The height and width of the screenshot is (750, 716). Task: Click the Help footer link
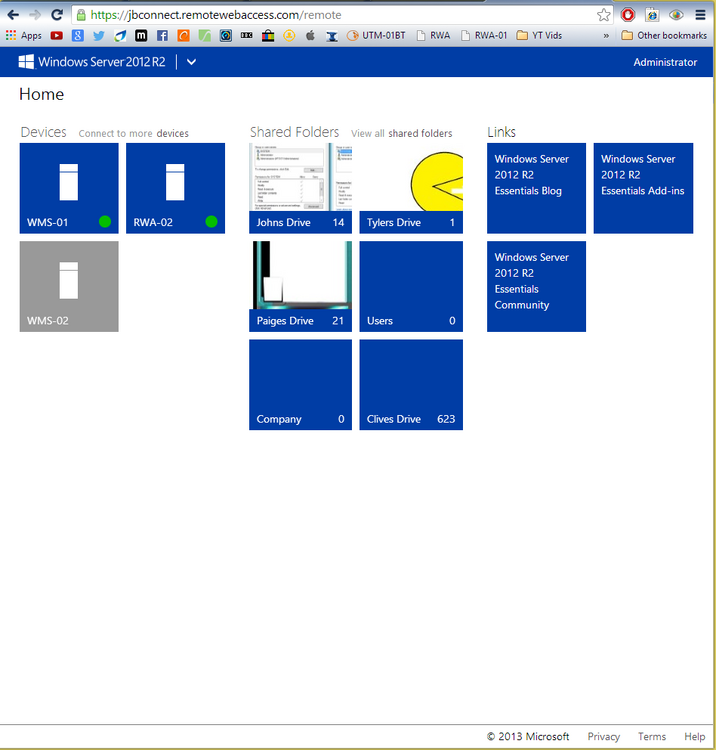click(x=694, y=737)
